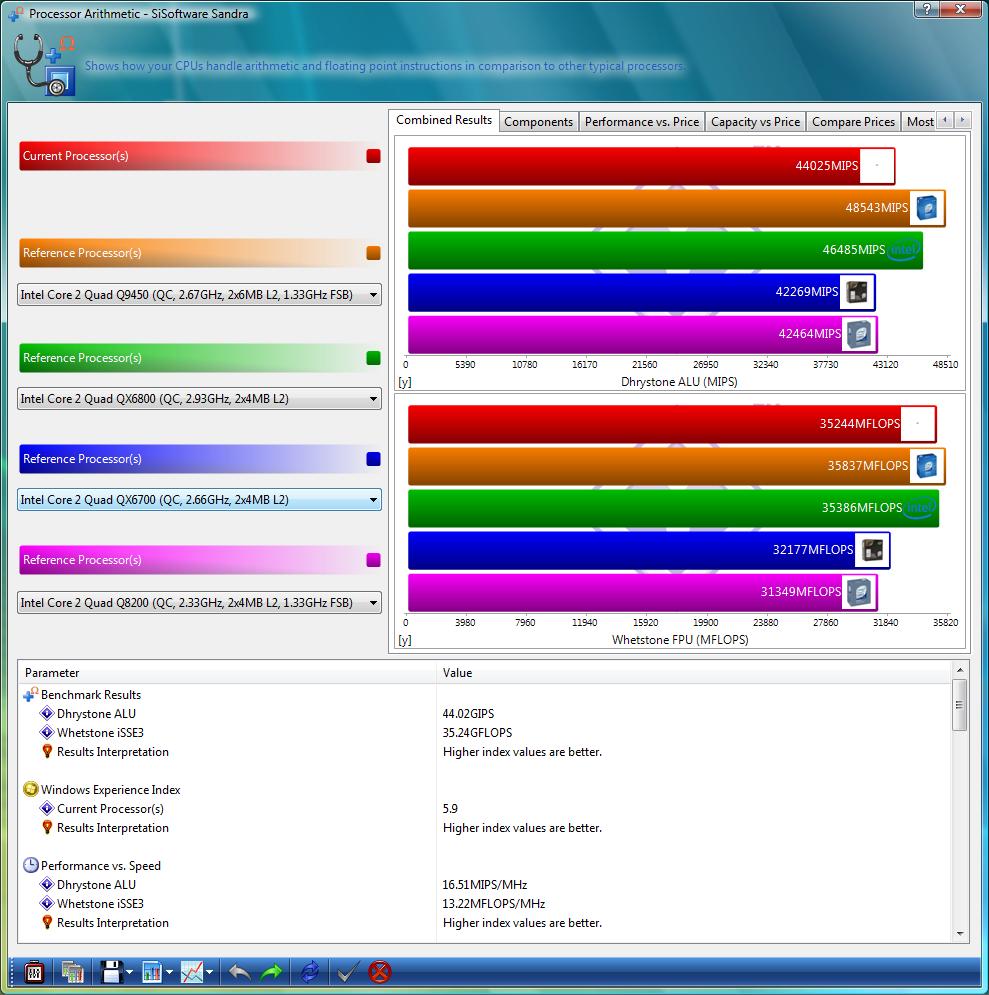Click the Intel logo on 35386MFLOPS bar
Image resolution: width=989 pixels, height=995 pixels.
tap(920, 508)
